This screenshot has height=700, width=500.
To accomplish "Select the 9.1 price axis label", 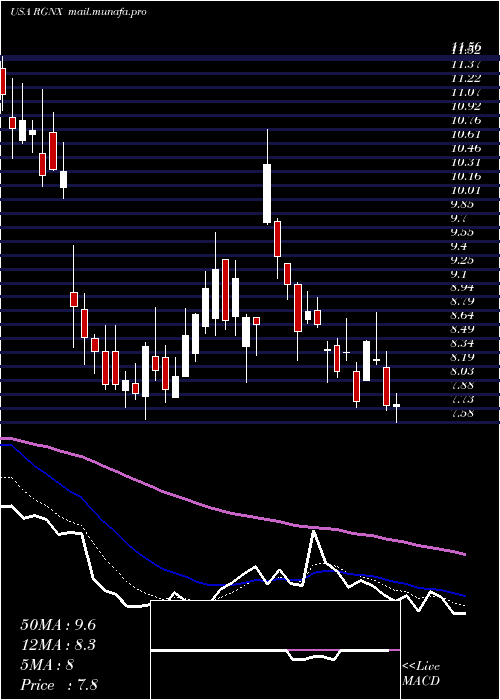I will pyautogui.click(x=460, y=274).
